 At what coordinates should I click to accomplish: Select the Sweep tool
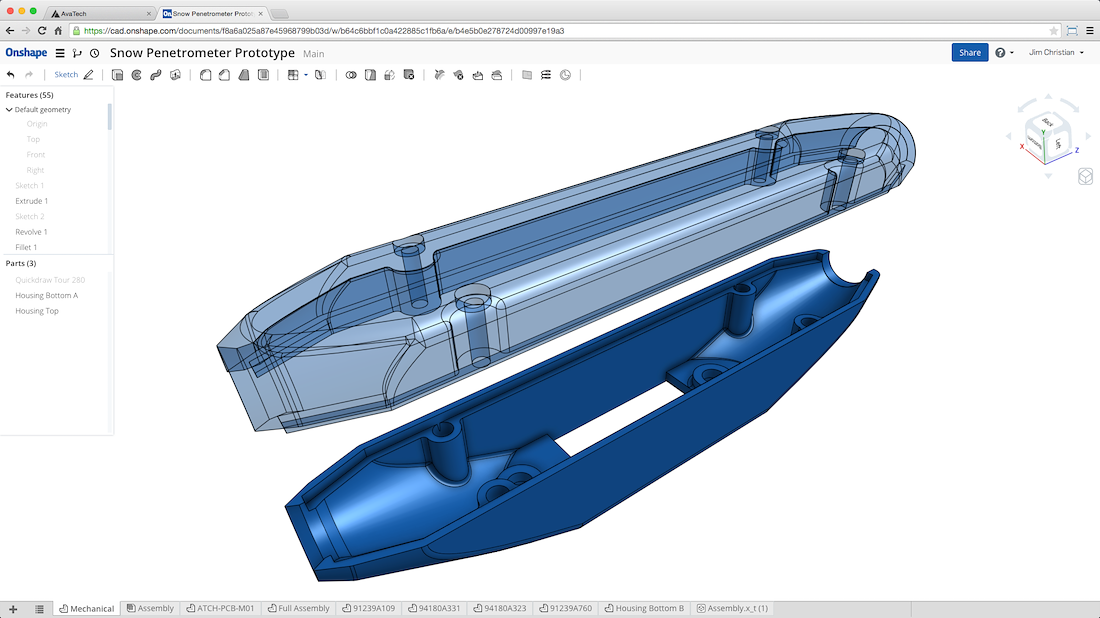[x=154, y=75]
